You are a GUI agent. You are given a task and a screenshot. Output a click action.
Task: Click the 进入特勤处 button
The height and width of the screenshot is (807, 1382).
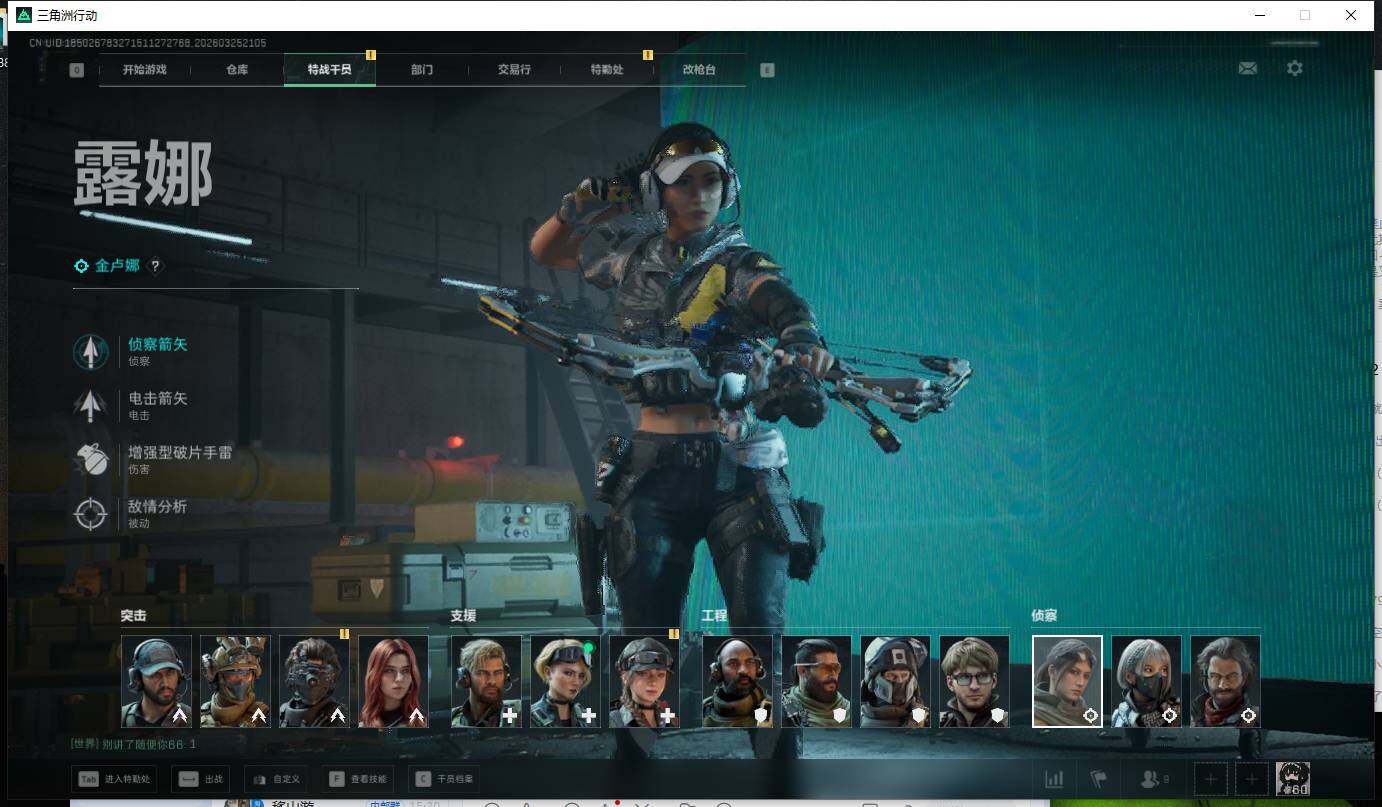click(114, 779)
